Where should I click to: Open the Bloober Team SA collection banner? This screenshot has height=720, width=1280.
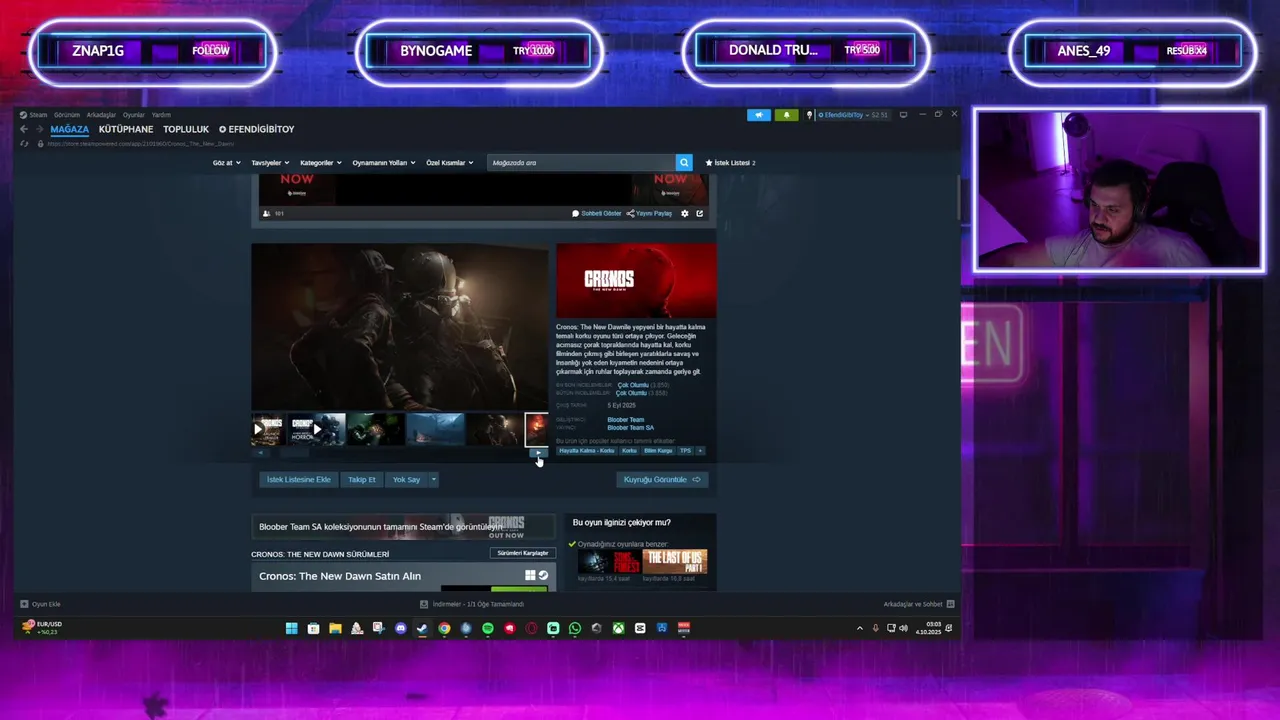pyautogui.click(x=403, y=526)
